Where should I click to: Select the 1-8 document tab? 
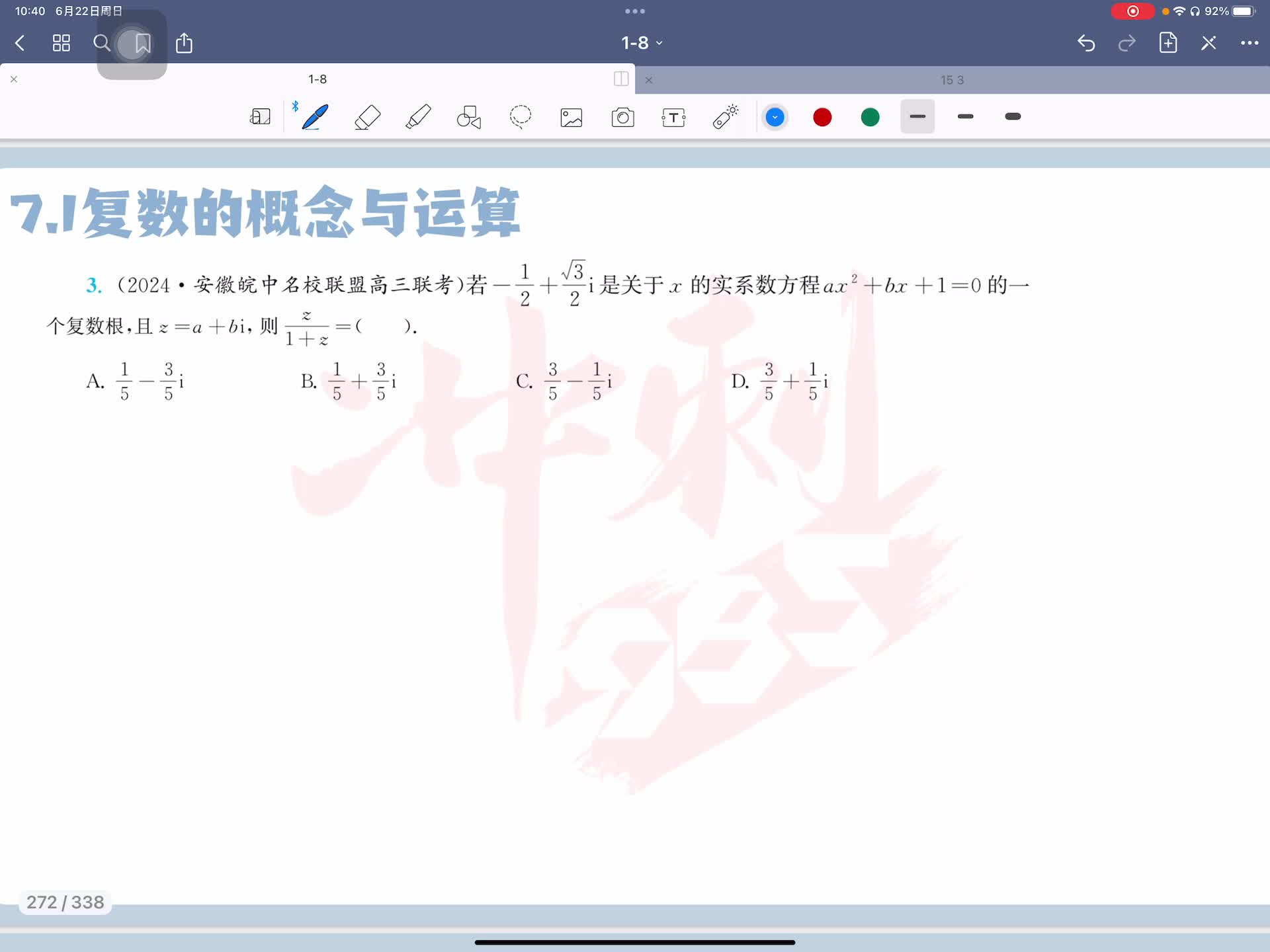[x=317, y=79]
